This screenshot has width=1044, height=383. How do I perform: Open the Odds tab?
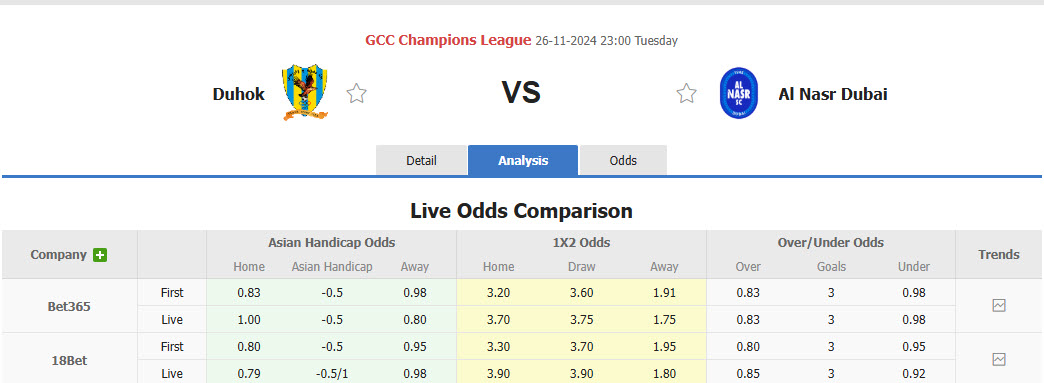point(623,161)
